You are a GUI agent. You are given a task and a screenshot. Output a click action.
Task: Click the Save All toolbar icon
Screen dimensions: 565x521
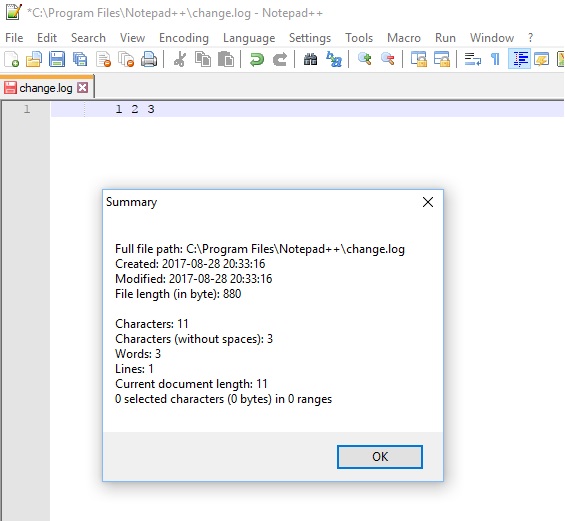(80, 59)
